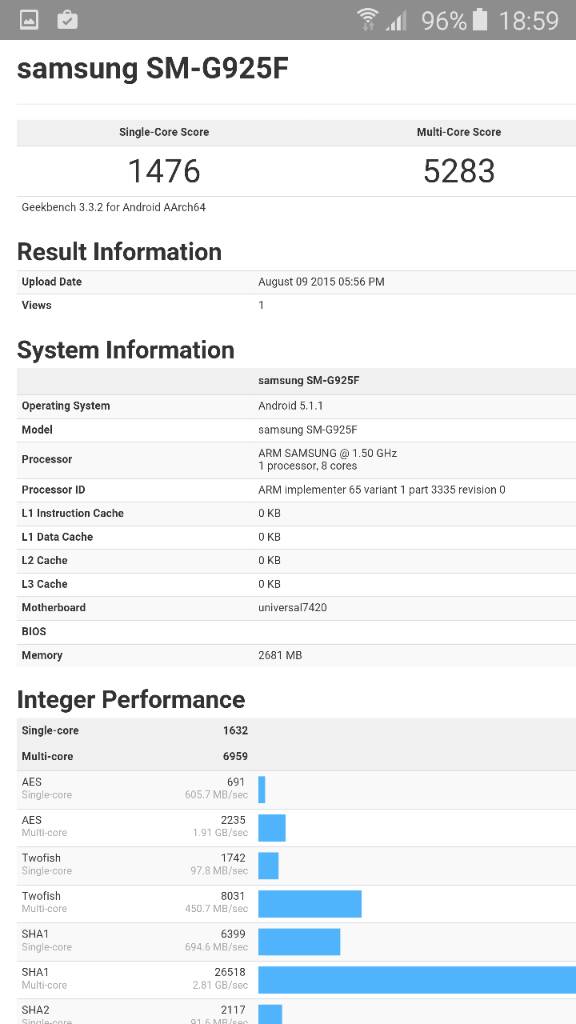Tap the SHA1 multi-core performance bar
The image size is (576, 1024).
coord(420,980)
